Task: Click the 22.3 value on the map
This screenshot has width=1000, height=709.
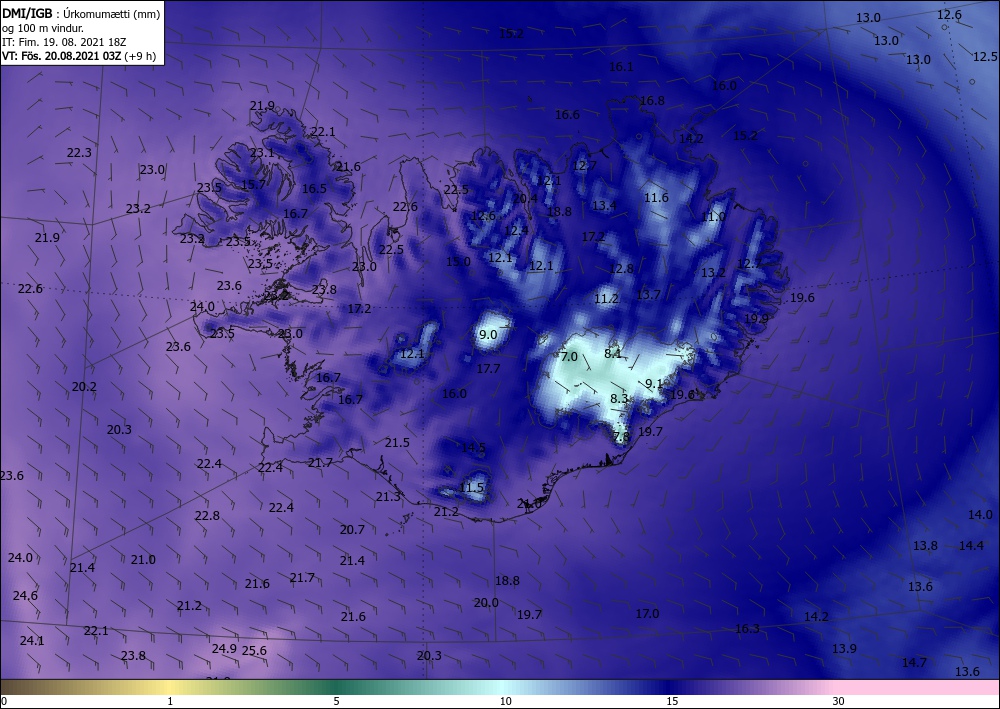Action: (79, 152)
